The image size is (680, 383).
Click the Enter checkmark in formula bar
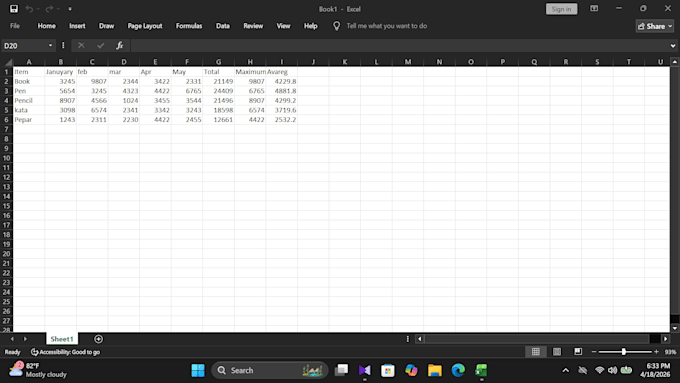pos(101,46)
